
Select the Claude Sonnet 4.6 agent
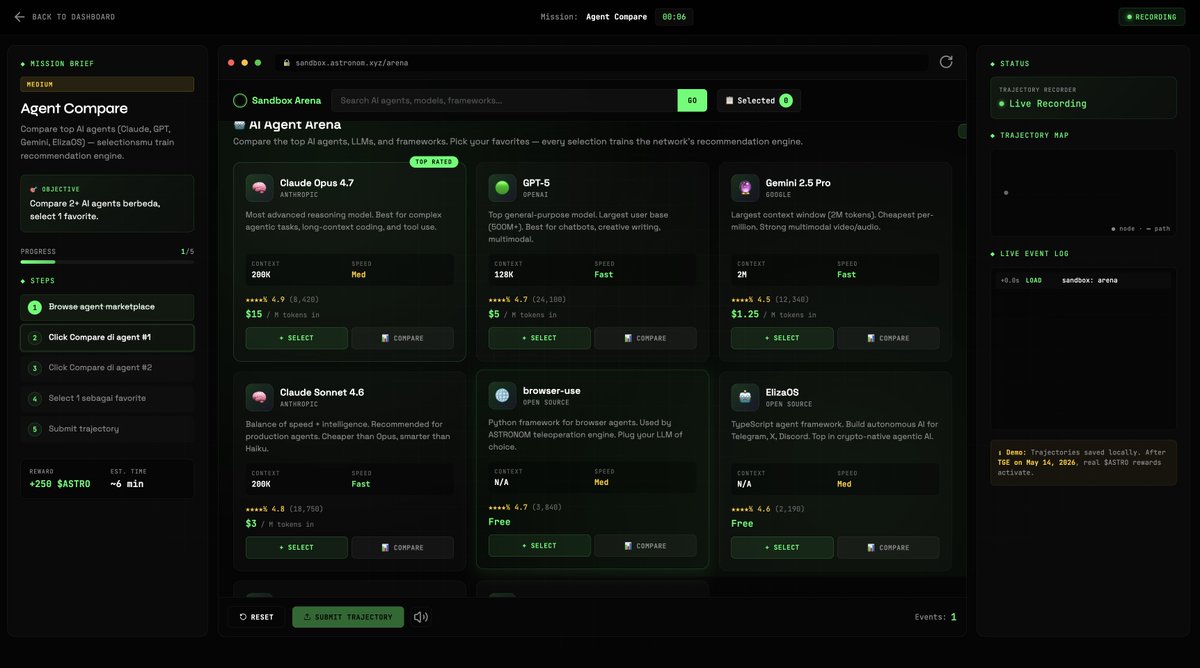click(297, 547)
